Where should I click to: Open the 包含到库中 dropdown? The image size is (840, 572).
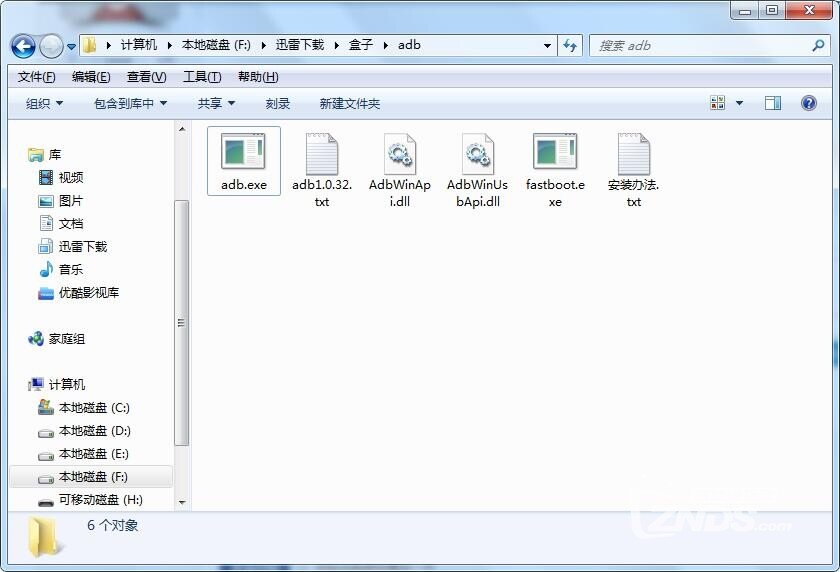tap(130, 104)
